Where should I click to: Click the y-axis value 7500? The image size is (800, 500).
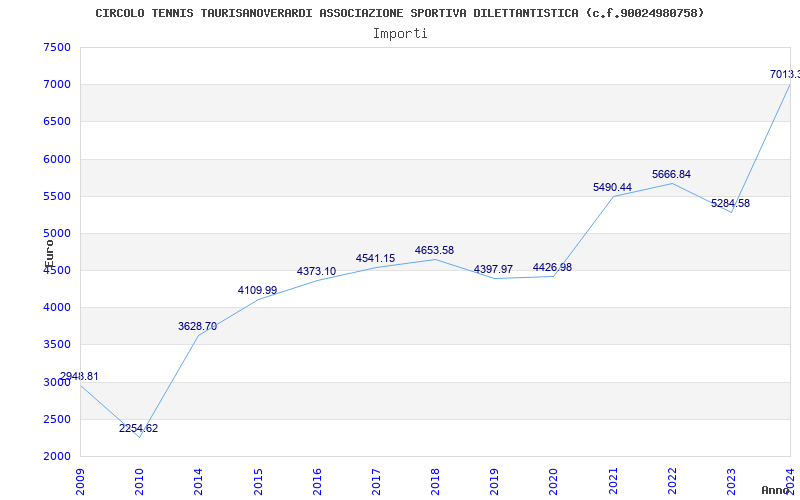57,47
